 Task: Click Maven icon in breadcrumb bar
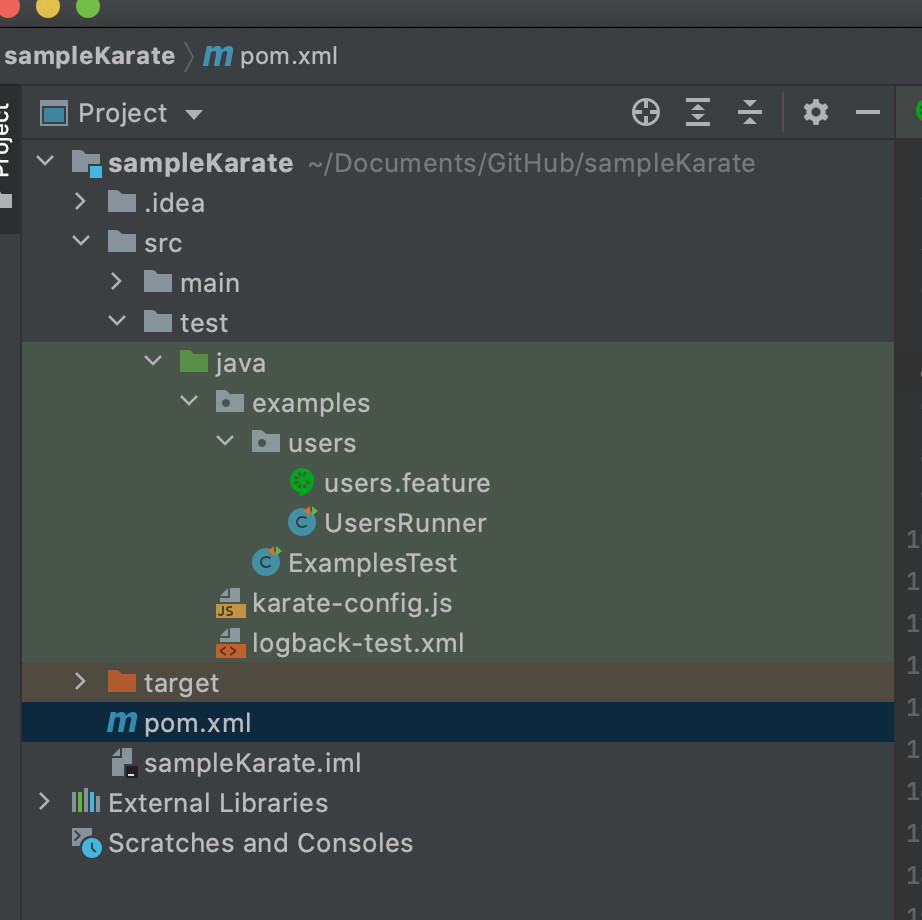click(218, 56)
